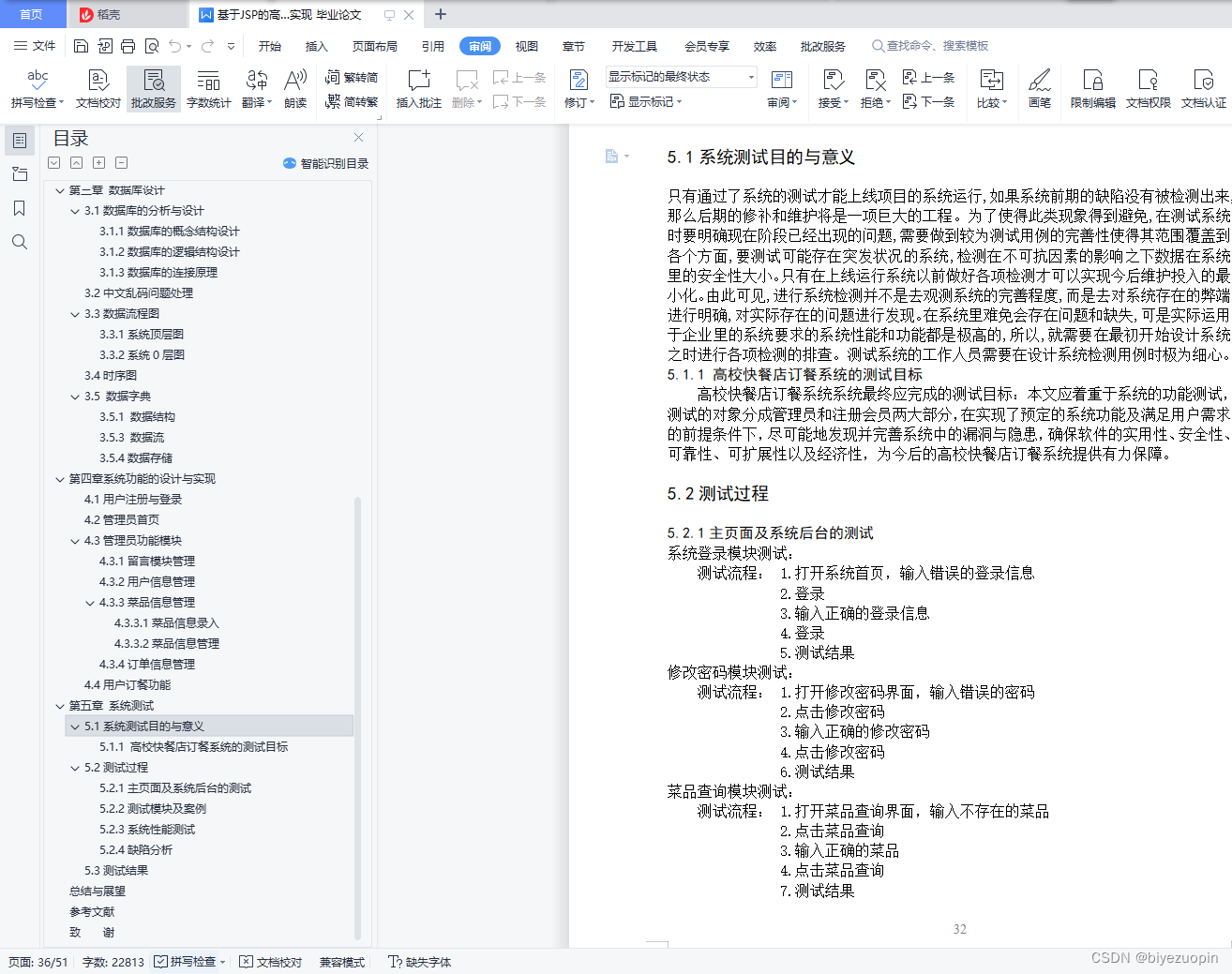Image resolution: width=1232 pixels, height=974 pixels.
Task: Go to next change (下一条) beside Reject
Action: pyautogui.click(x=928, y=102)
